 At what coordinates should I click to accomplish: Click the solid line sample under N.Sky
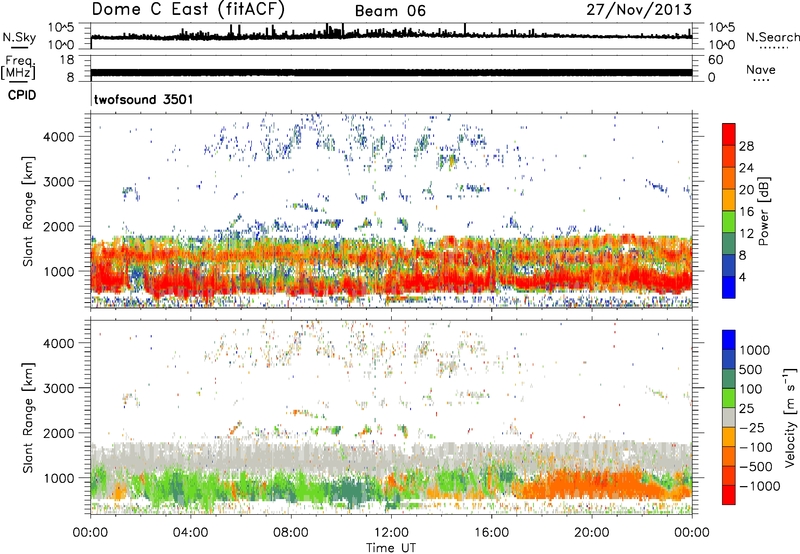pyautogui.click(x=19, y=47)
